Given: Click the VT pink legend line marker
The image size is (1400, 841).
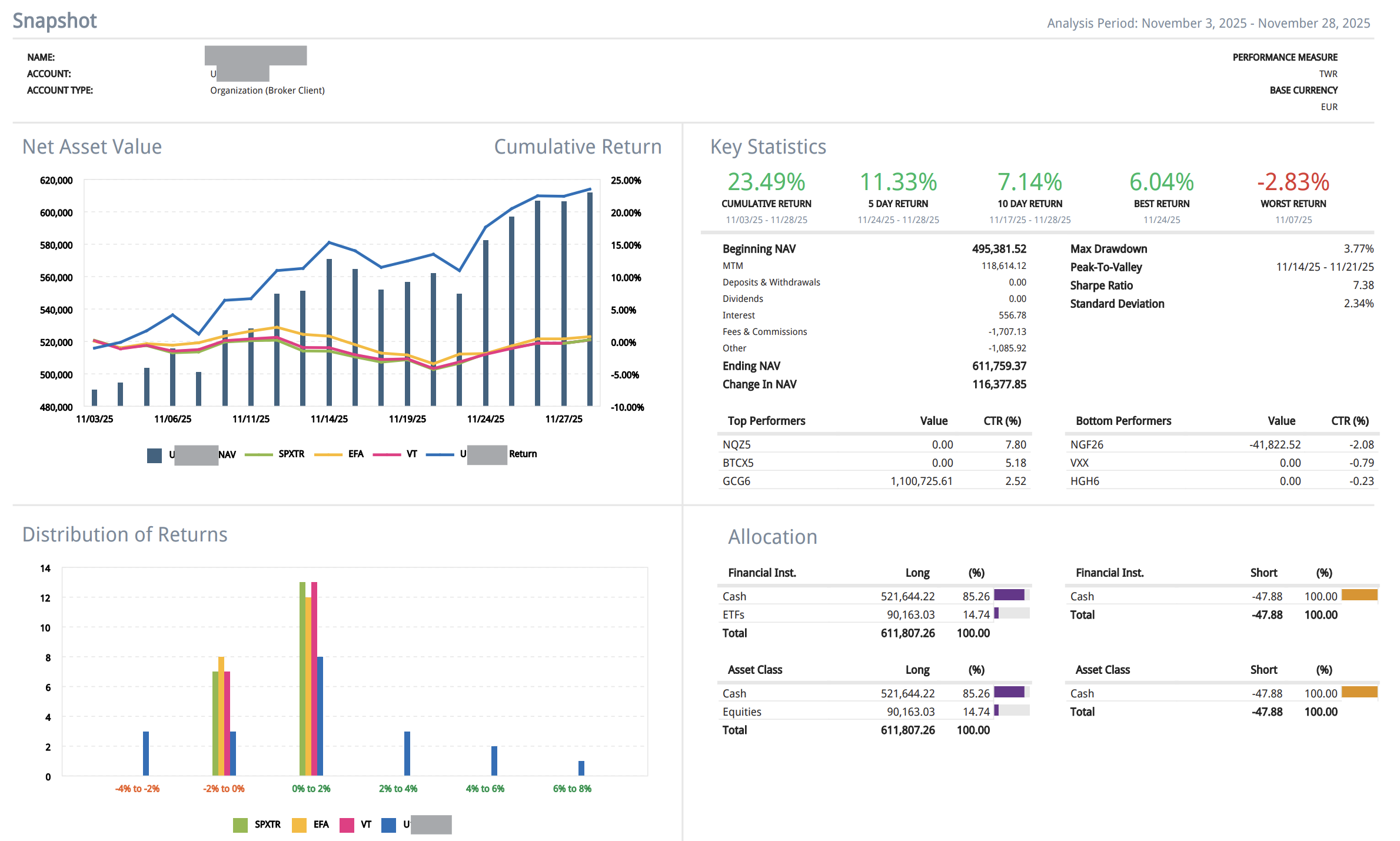Looking at the screenshot, I should pyautogui.click(x=386, y=454).
